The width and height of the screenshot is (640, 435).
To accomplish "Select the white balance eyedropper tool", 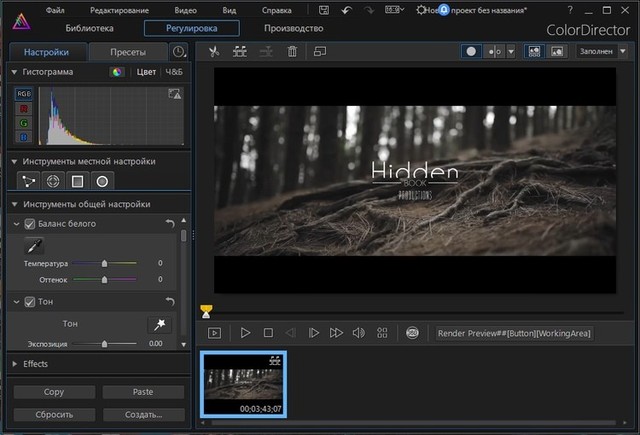I will point(33,245).
